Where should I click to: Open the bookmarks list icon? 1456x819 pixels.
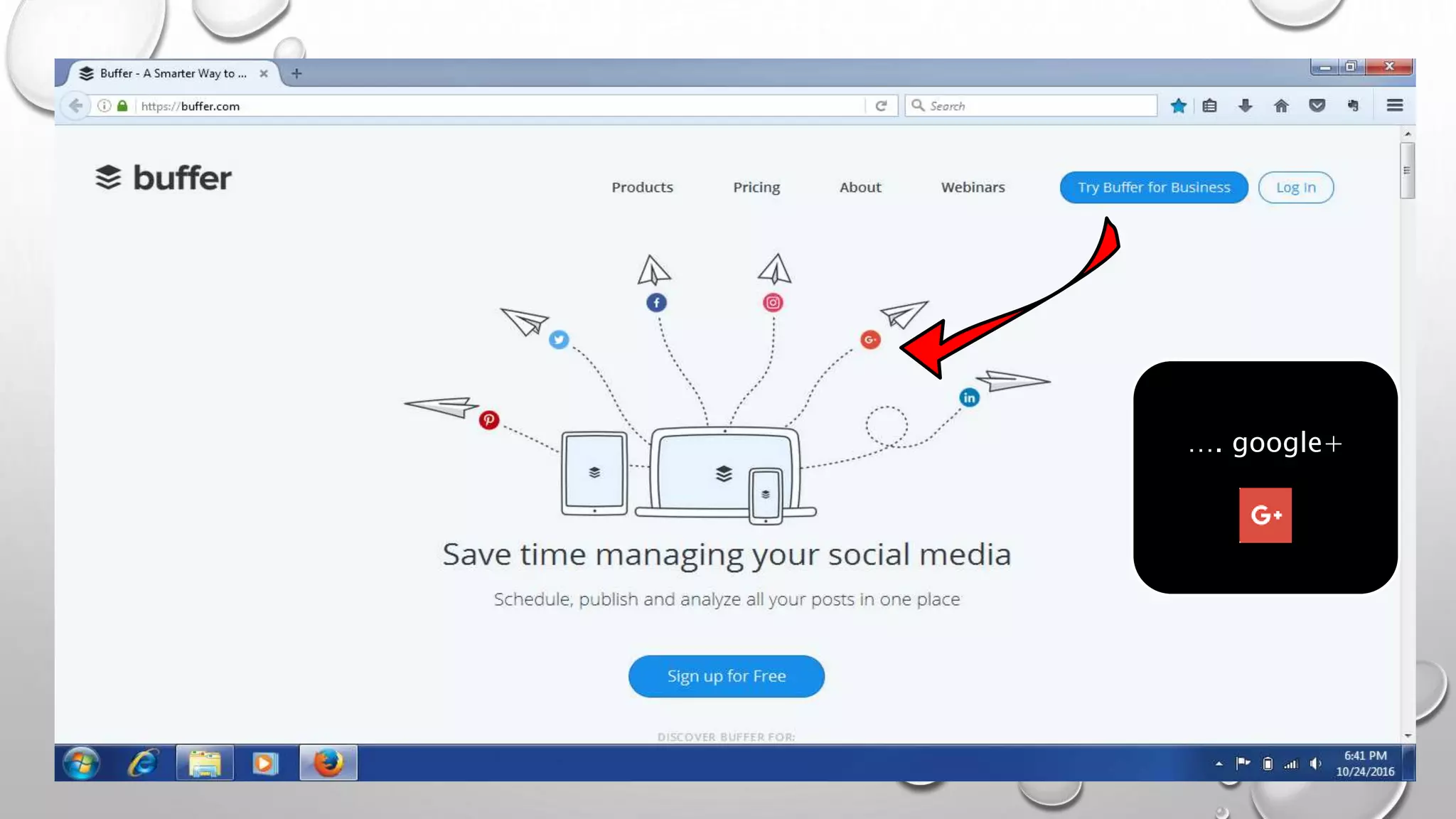tap(1210, 106)
